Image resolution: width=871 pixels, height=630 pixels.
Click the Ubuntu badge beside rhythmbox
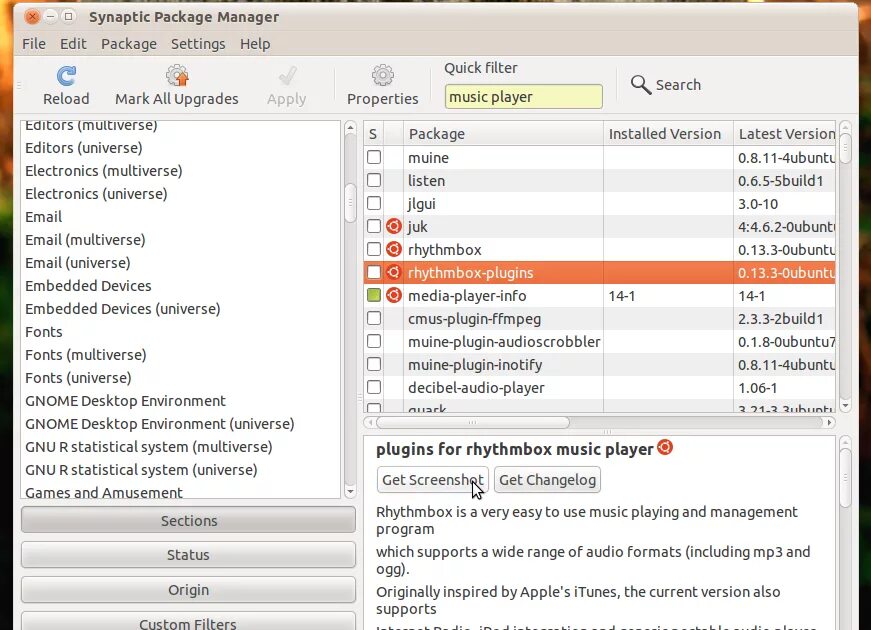(x=394, y=249)
